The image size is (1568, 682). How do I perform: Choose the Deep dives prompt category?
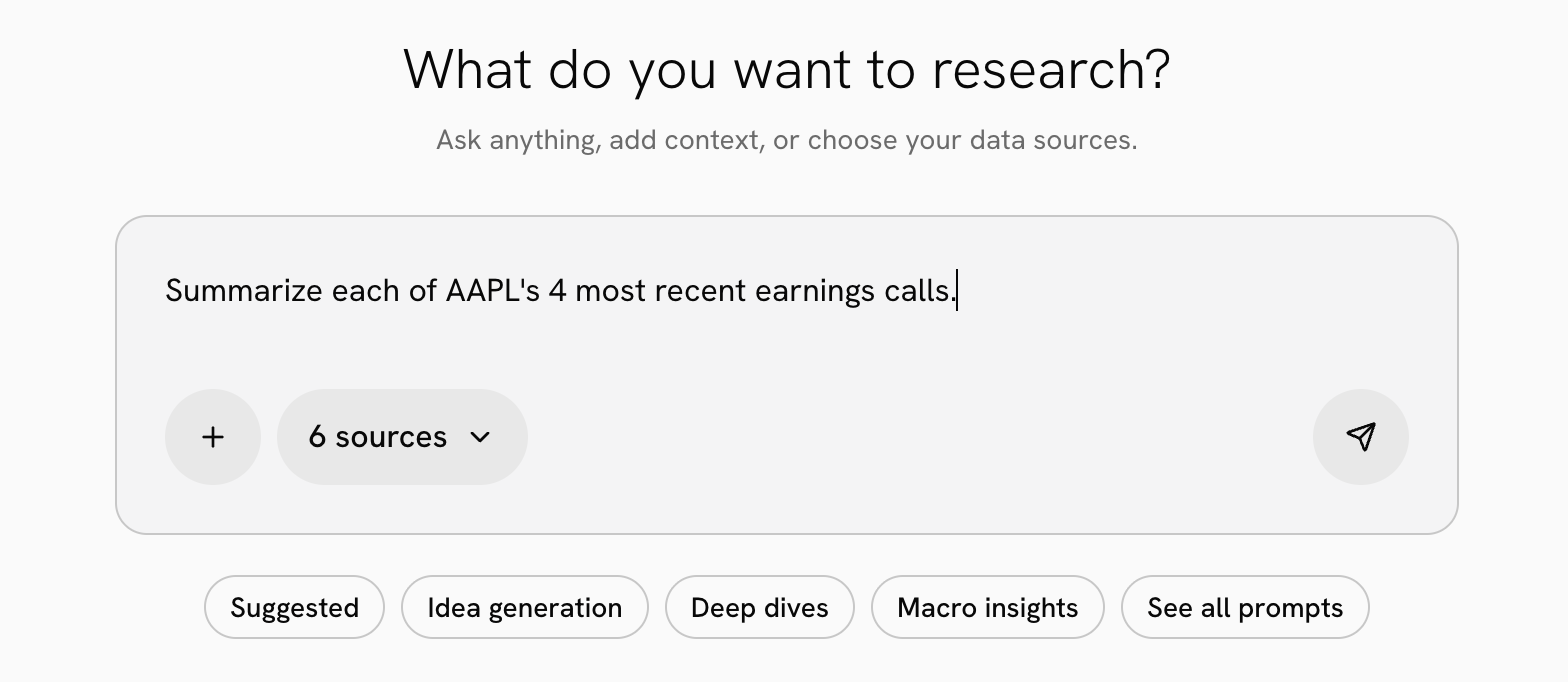point(760,607)
